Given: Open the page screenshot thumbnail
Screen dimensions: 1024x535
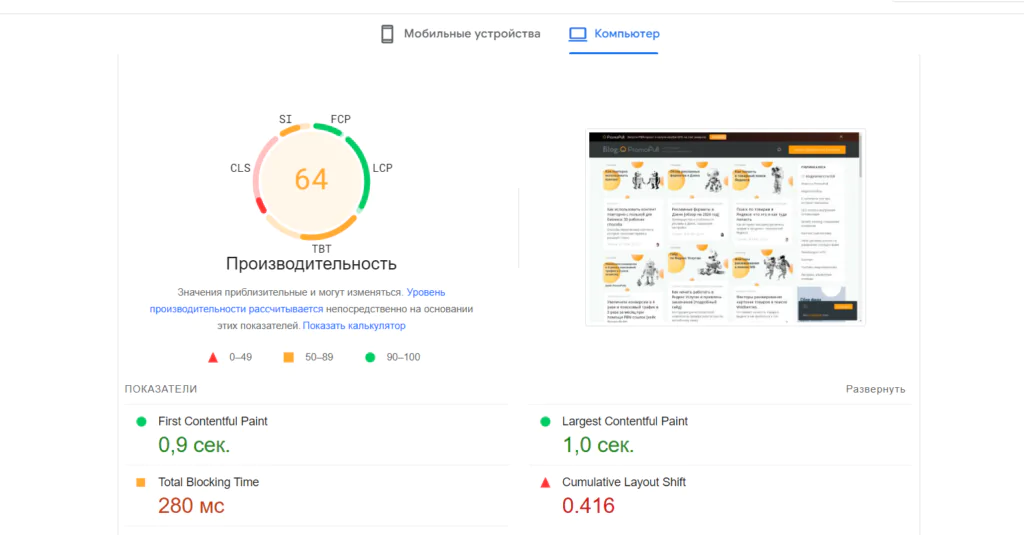Looking at the screenshot, I should [725, 227].
